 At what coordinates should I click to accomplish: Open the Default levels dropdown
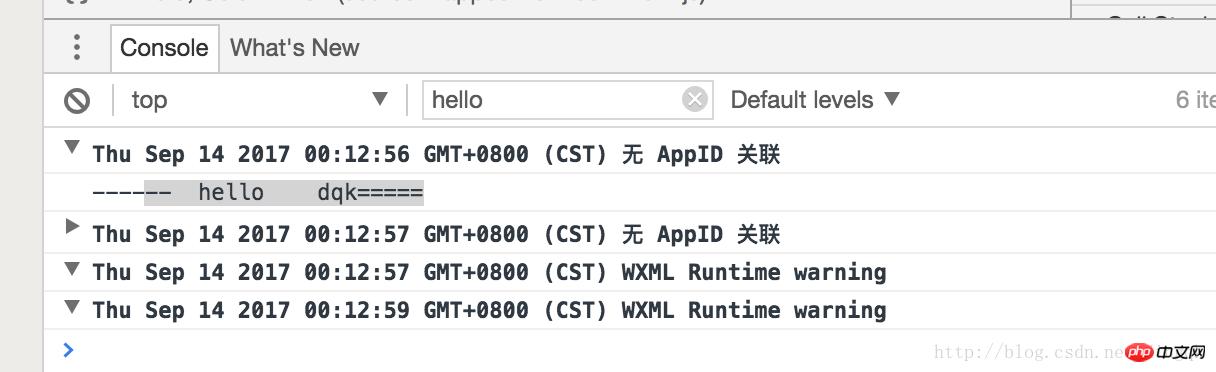tap(815, 99)
